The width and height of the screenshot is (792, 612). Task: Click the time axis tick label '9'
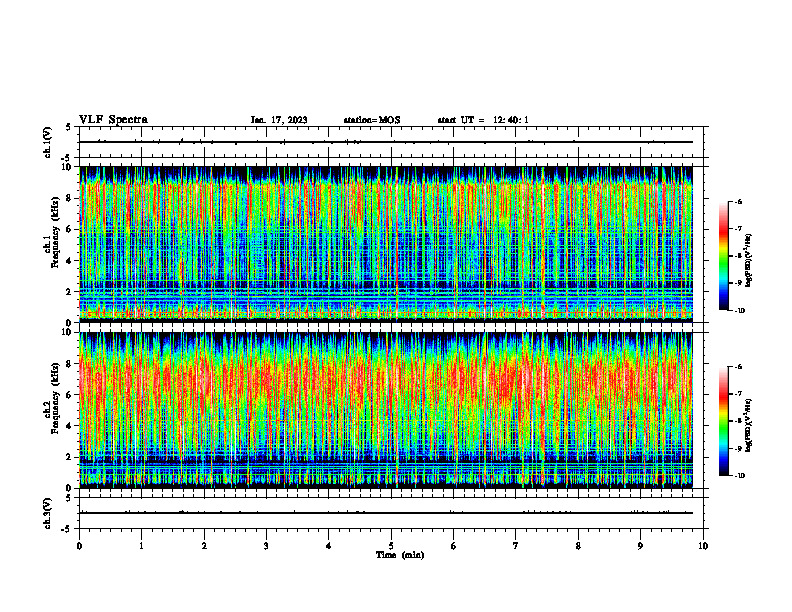click(x=640, y=546)
